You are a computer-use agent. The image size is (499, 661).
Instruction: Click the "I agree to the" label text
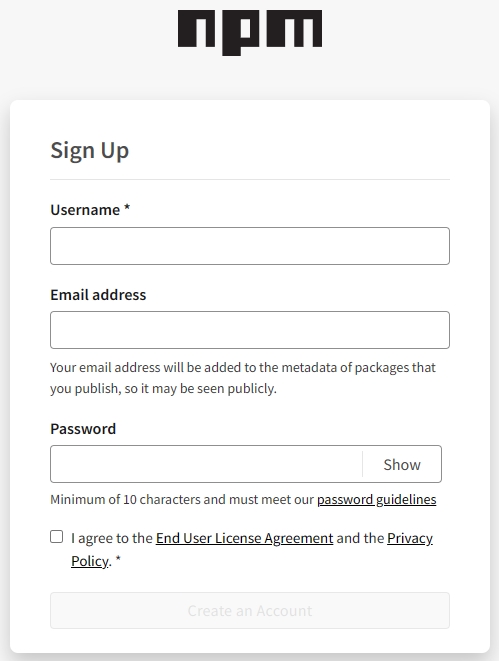coord(112,538)
